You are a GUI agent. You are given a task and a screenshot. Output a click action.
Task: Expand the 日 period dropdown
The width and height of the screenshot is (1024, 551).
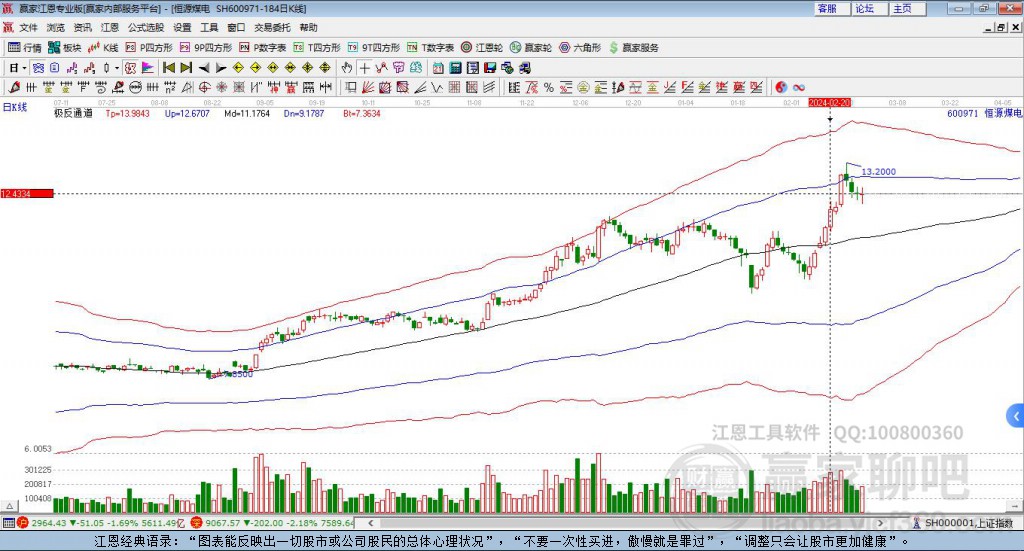tap(24, 68)
